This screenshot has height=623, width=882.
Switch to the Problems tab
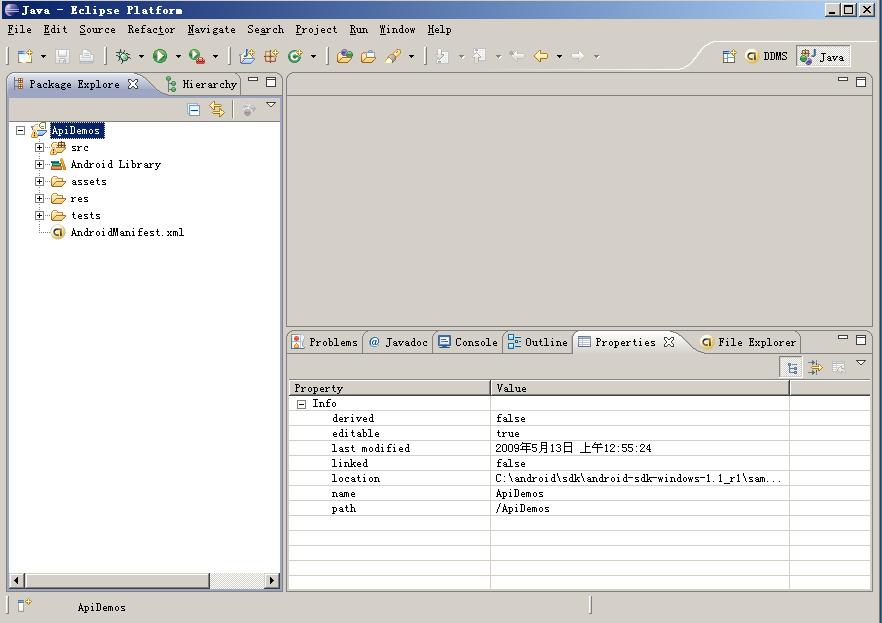pyautogui.click(x=325, y=342)
